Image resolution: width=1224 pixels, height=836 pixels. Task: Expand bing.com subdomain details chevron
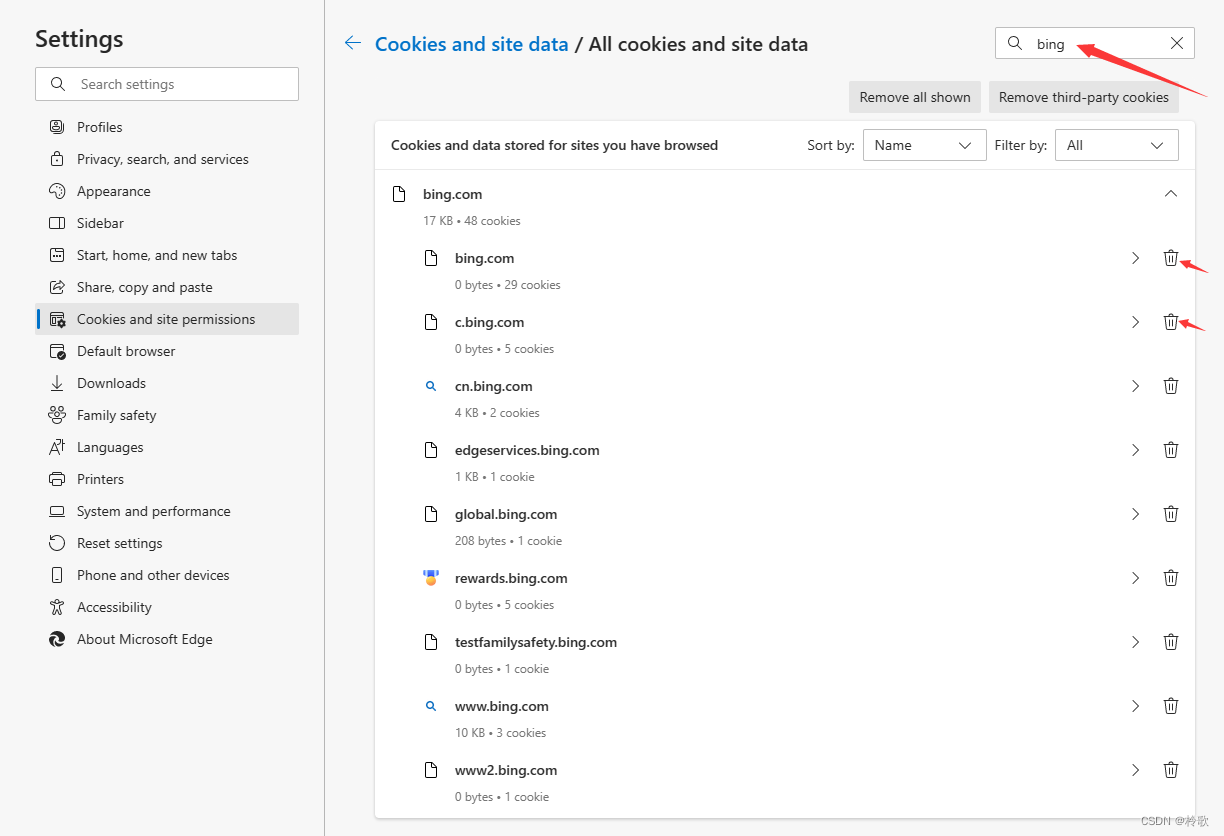coord(1135,258)
